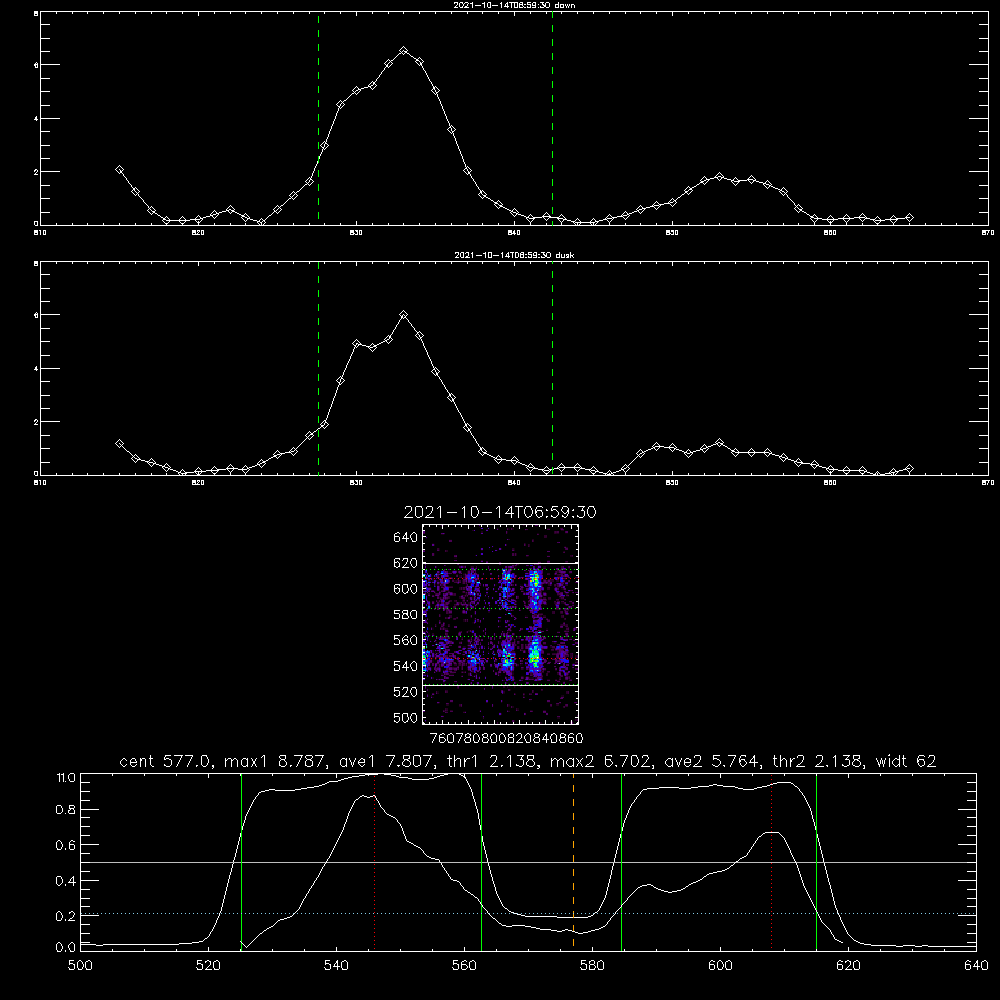Viewport: 1000px width, 1000px height.
Task: Click the first data point of dusk curve
Action: pyautogui.click(x=119, y=443)
